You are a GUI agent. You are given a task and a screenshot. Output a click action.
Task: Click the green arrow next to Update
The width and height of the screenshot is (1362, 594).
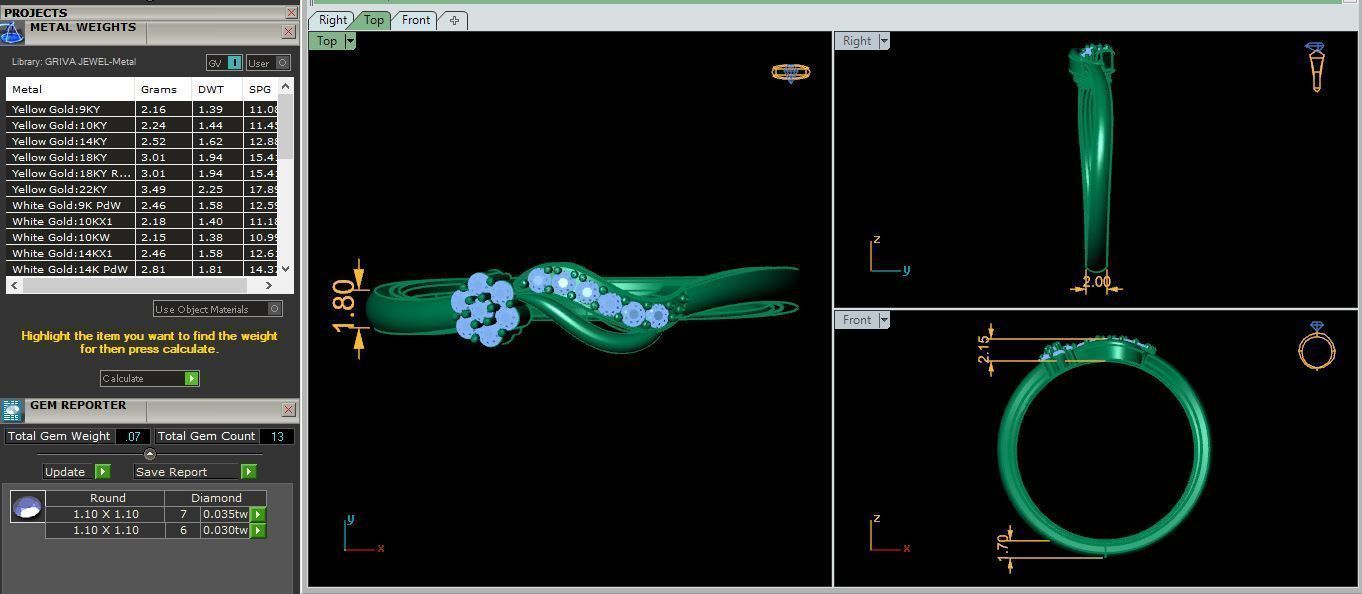[102, 471]
